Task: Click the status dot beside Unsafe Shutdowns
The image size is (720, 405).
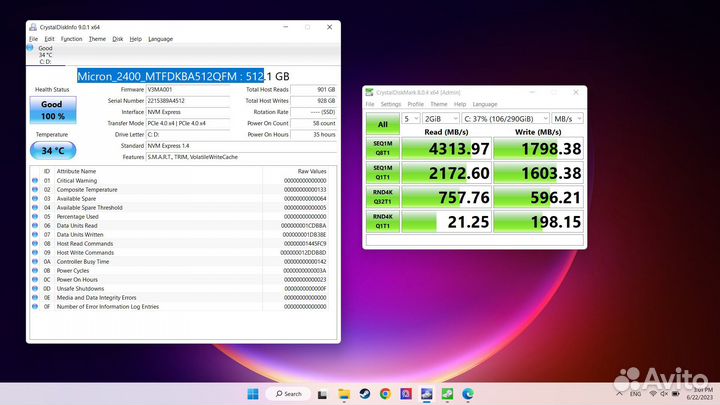Action: pos(35,288)
